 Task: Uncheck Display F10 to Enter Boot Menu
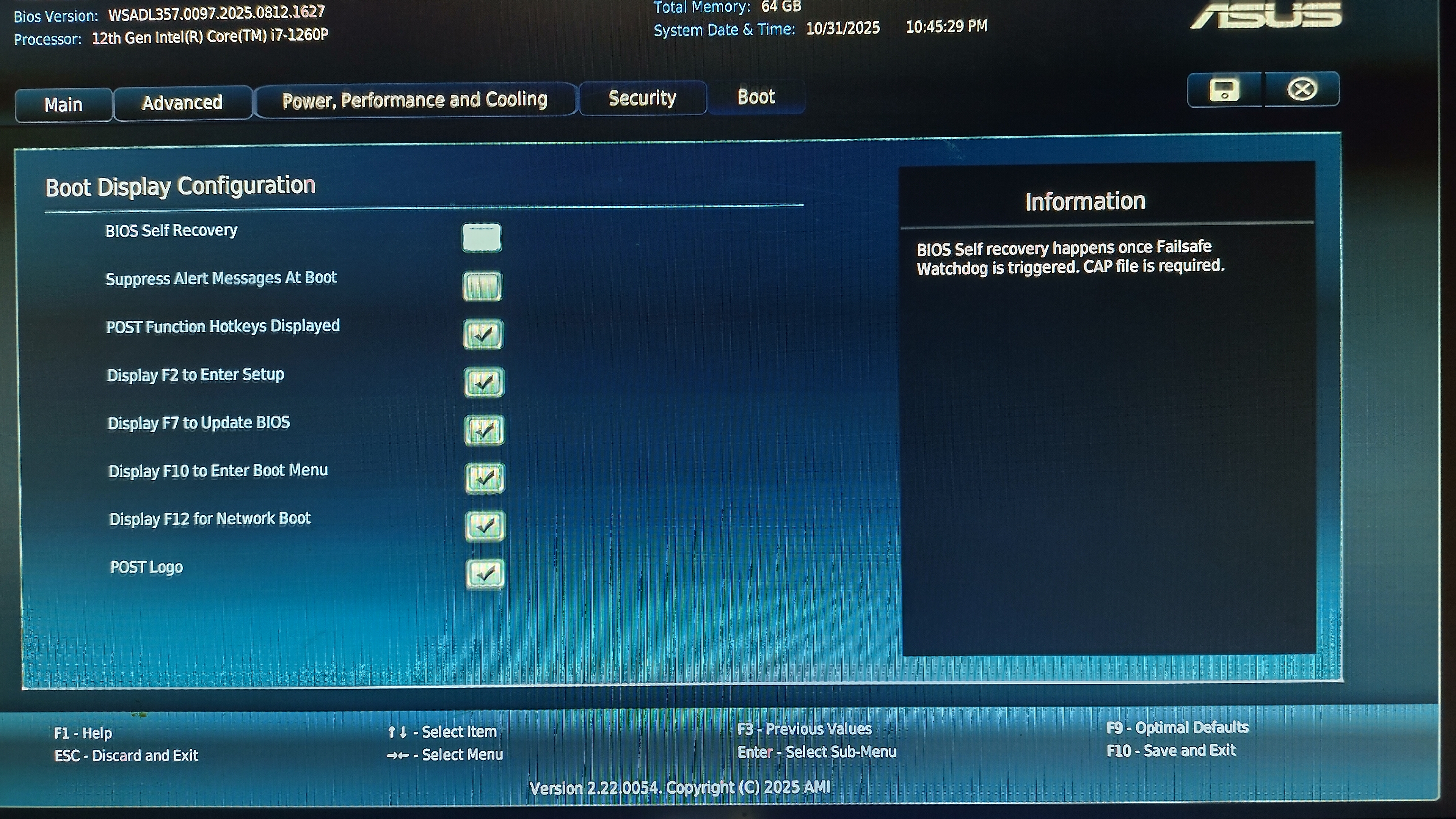pyautogui.click(x=485, y=478)
